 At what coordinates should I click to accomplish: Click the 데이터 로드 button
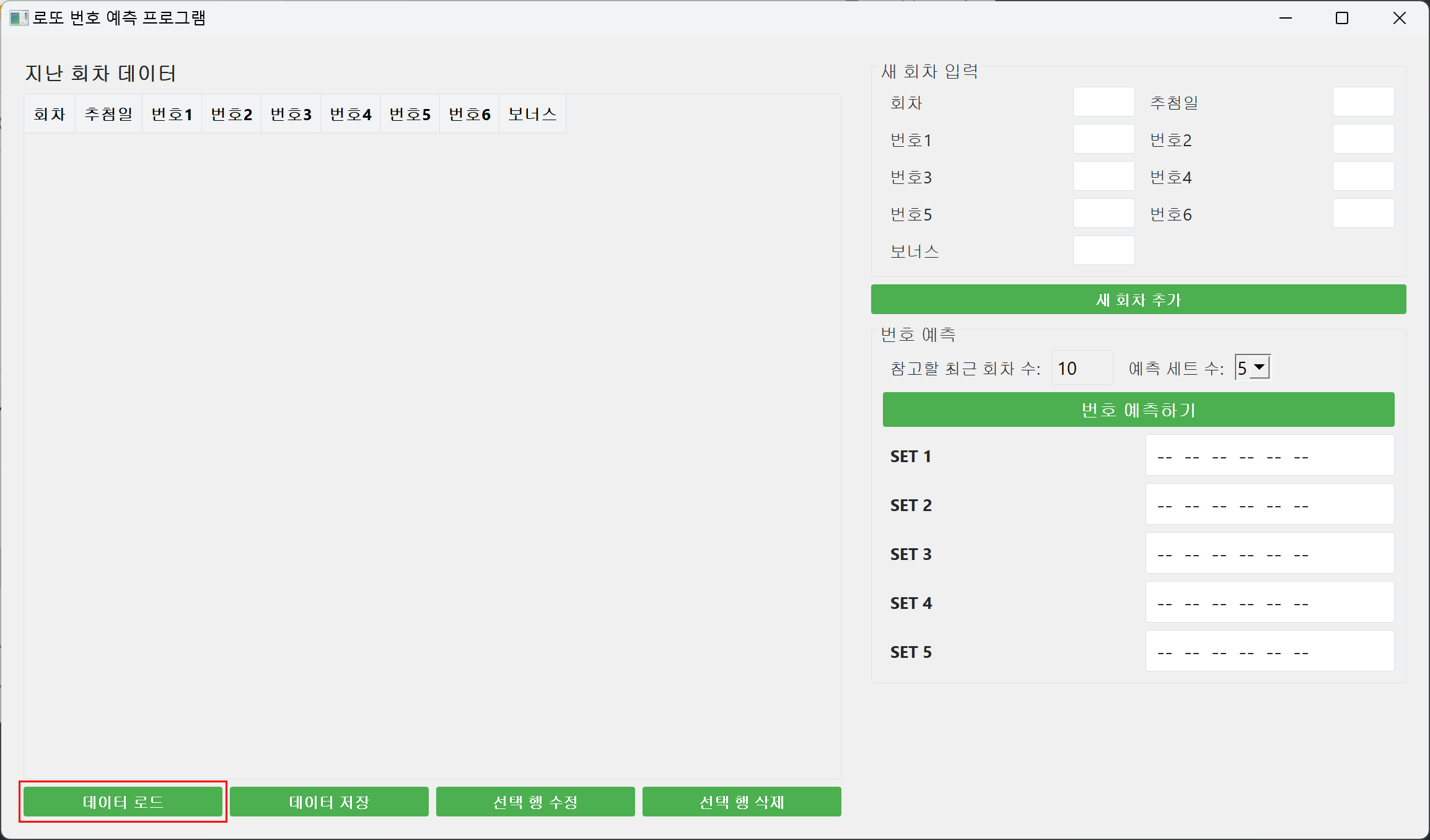[123, 802]
